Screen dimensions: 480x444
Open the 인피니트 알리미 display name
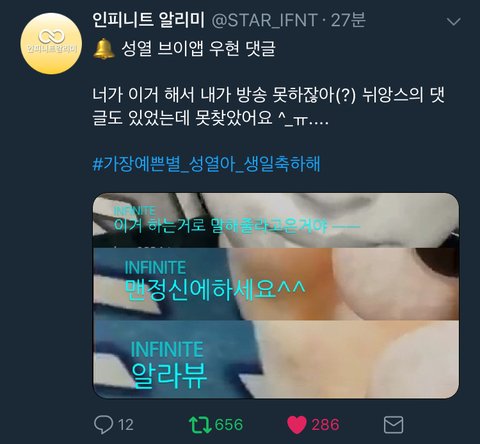click(148, 20)
